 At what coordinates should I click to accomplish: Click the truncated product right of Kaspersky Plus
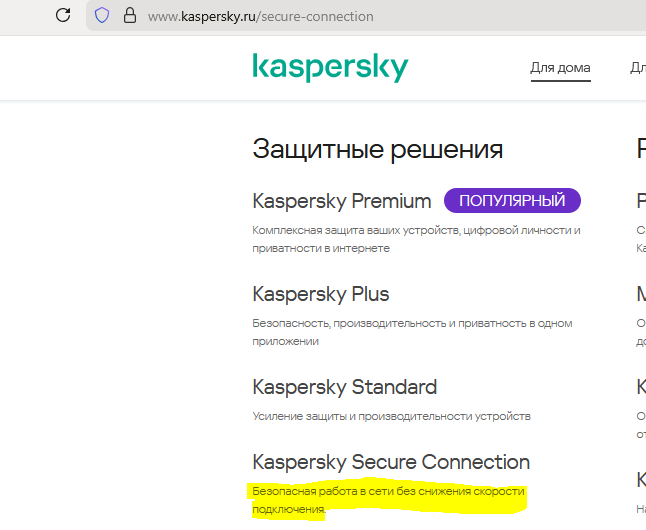[641, 294]
